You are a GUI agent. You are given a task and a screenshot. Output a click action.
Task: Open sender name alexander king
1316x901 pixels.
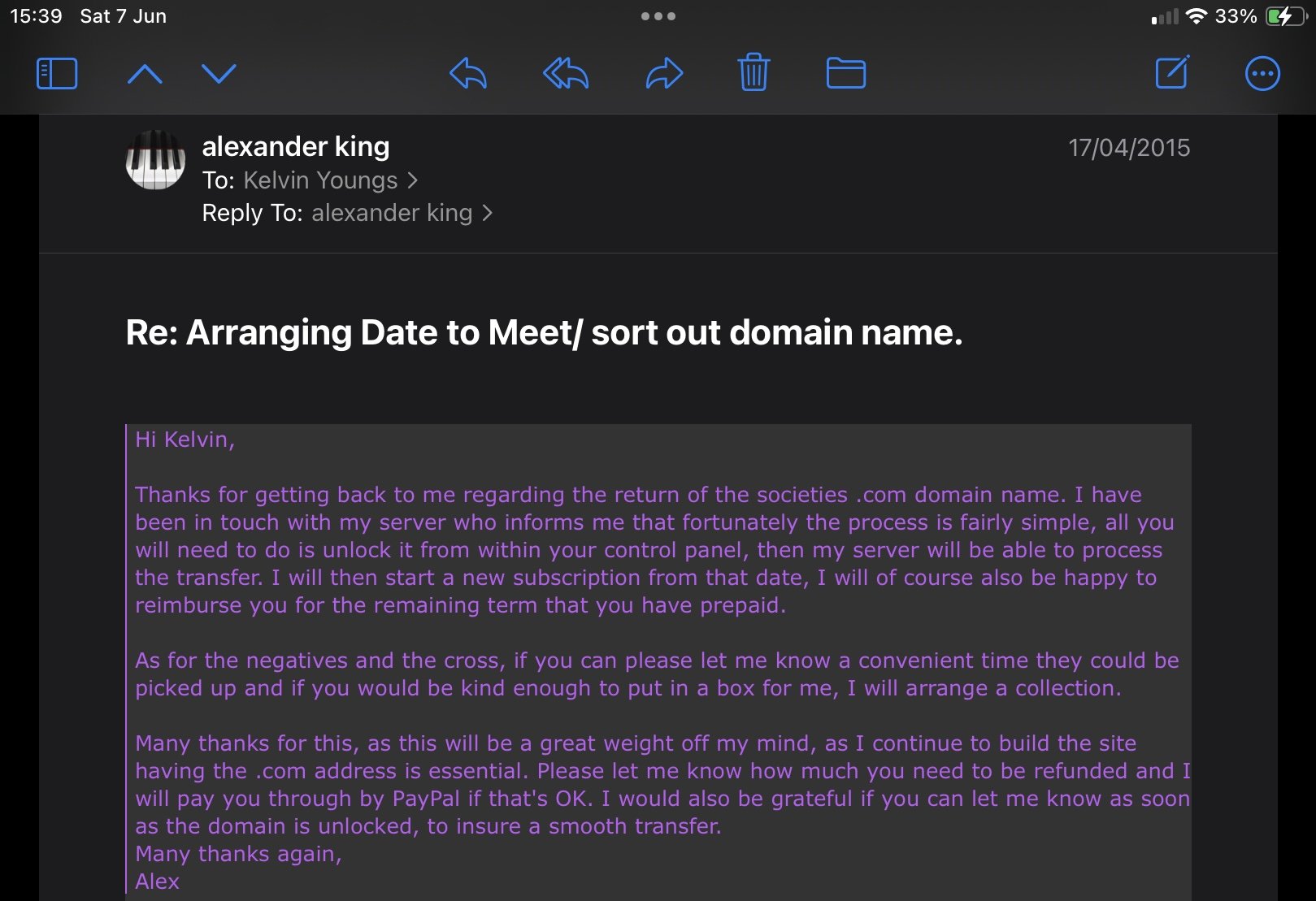[296, 146]
